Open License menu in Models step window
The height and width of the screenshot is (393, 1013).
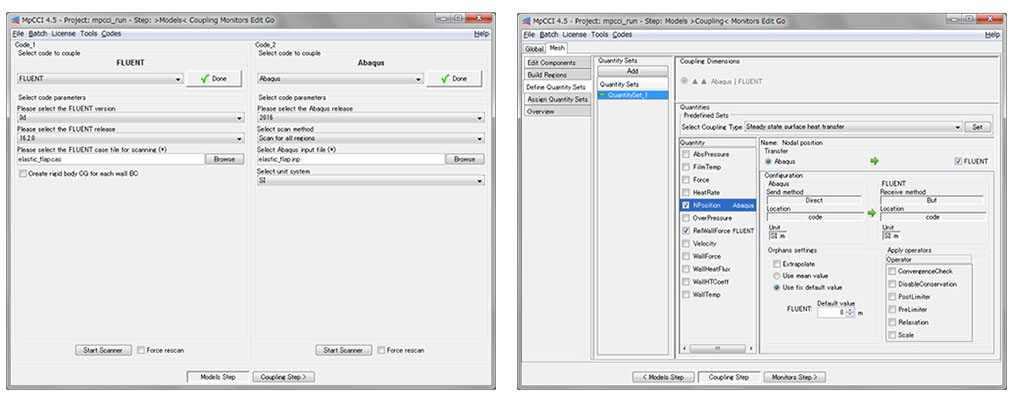63,34
